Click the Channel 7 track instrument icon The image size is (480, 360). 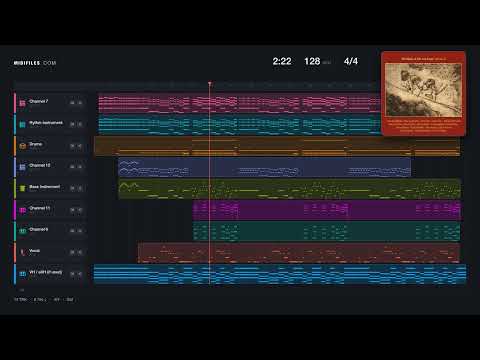tap(22, 103)
